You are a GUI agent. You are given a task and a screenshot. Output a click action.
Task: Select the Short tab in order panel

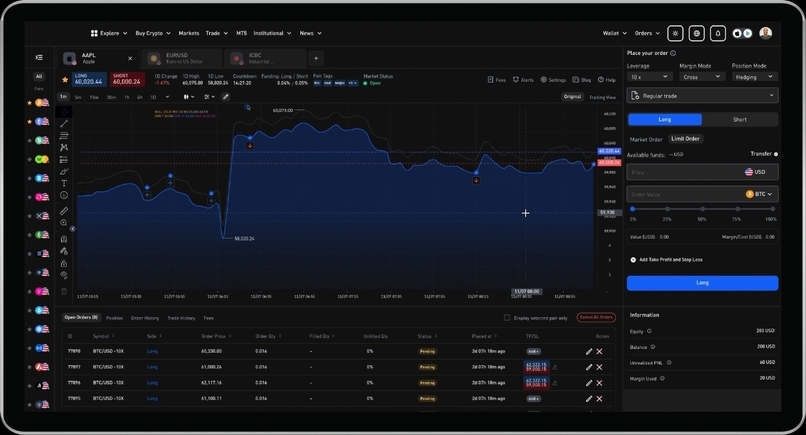pos(740,119)
